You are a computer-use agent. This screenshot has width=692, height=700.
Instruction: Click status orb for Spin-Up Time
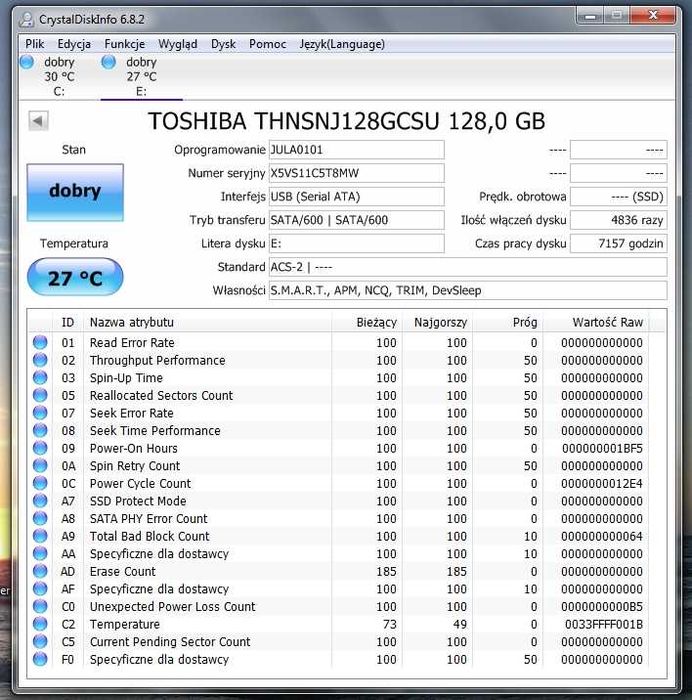(x=40, y=378)
